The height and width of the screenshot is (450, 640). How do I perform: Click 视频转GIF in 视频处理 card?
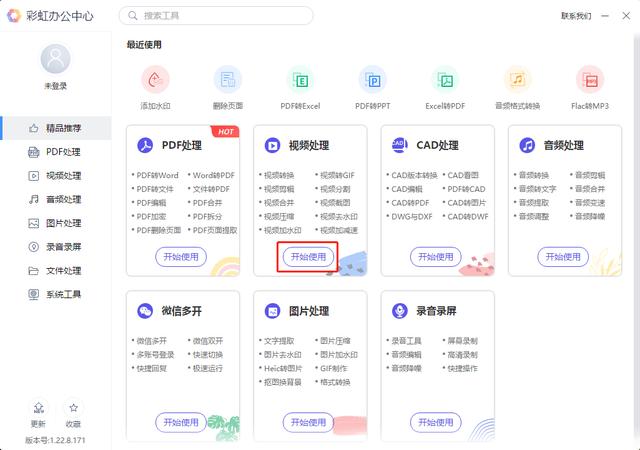[337, 175]
